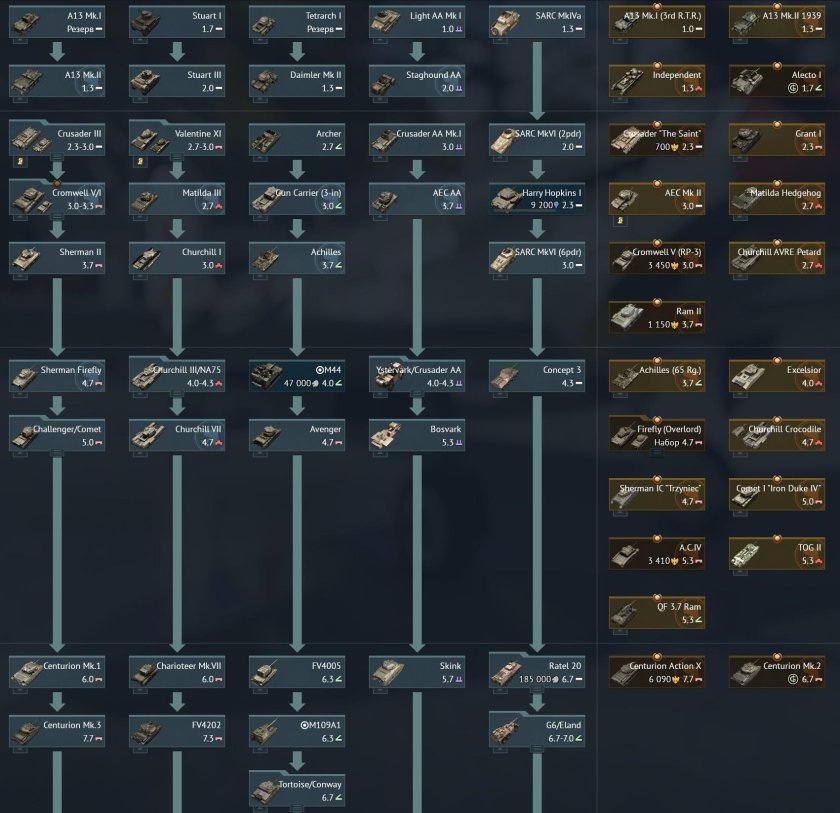Expand the Tortoise/Conway group
The height and width of the screenshot is (813, 840).
297,790
